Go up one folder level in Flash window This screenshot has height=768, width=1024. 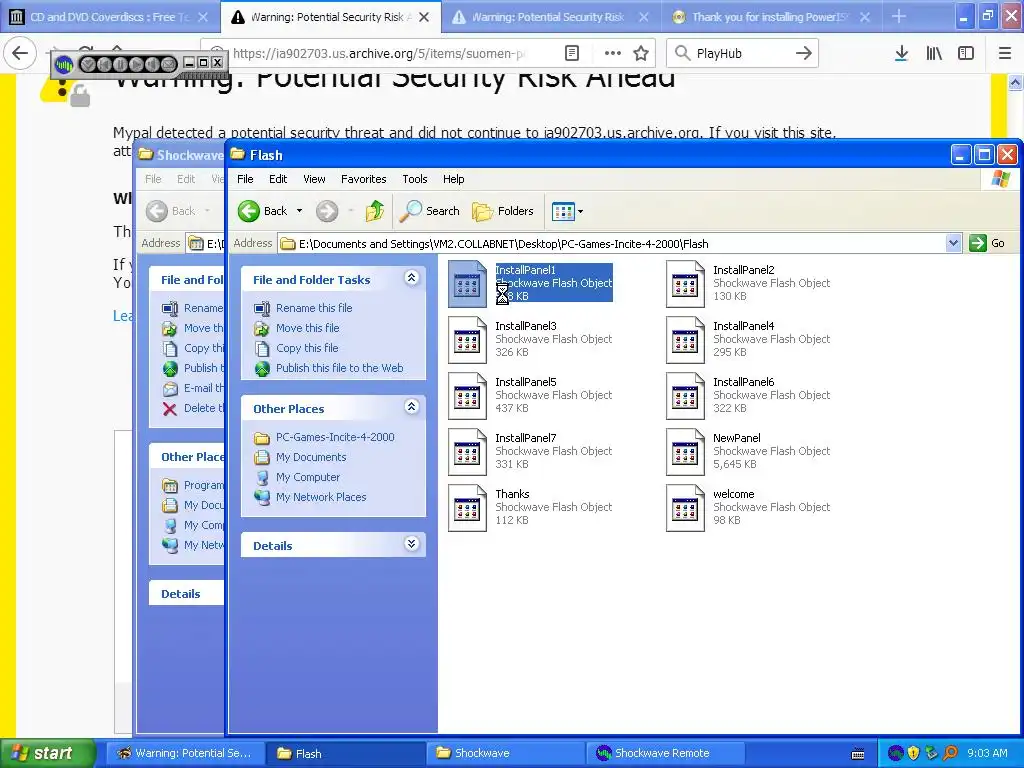point(375,211)
